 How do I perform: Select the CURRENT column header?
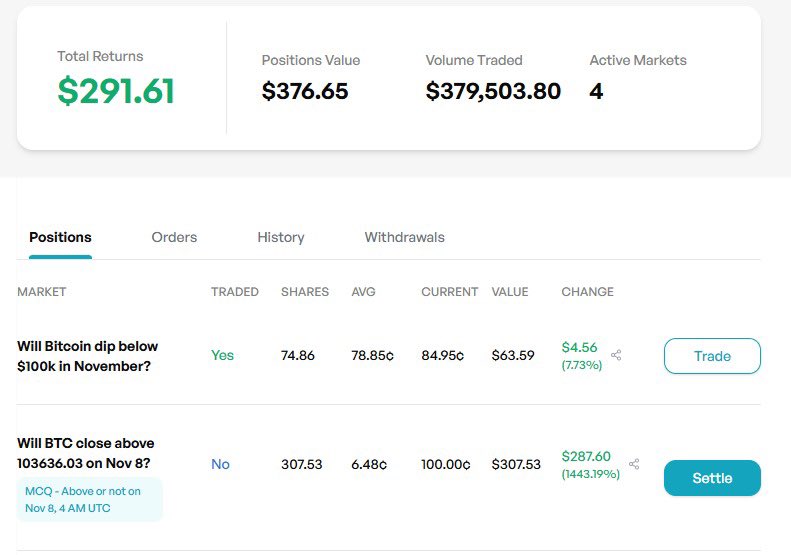[449, 292]
